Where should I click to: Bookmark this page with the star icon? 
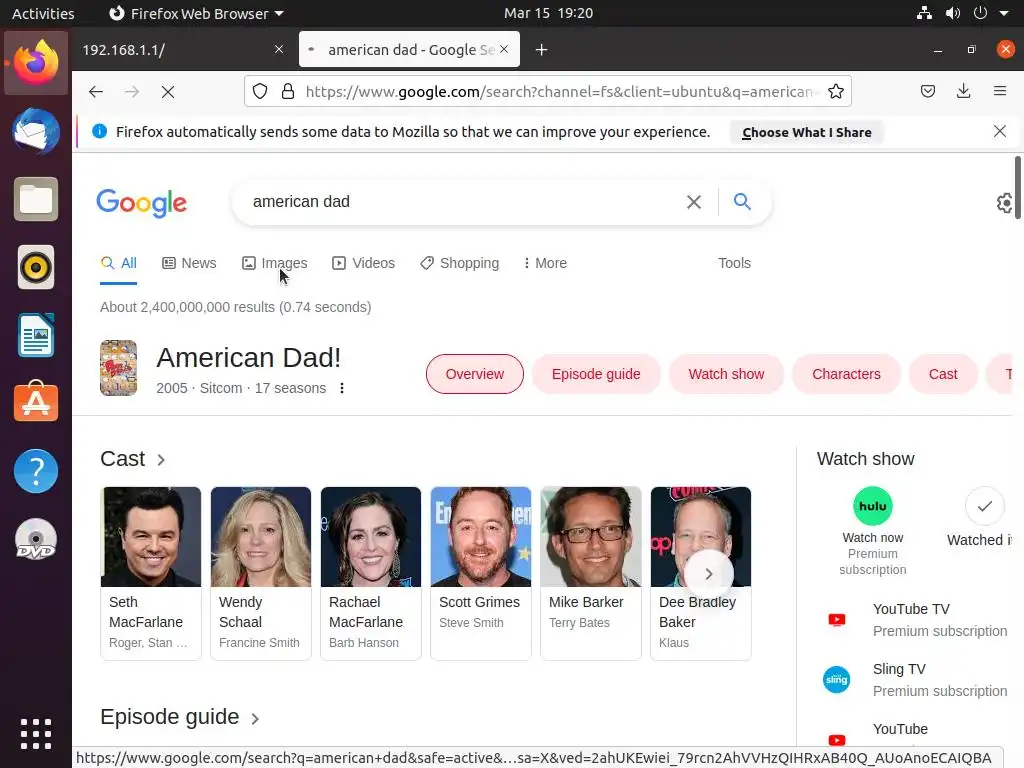(835, 91)
